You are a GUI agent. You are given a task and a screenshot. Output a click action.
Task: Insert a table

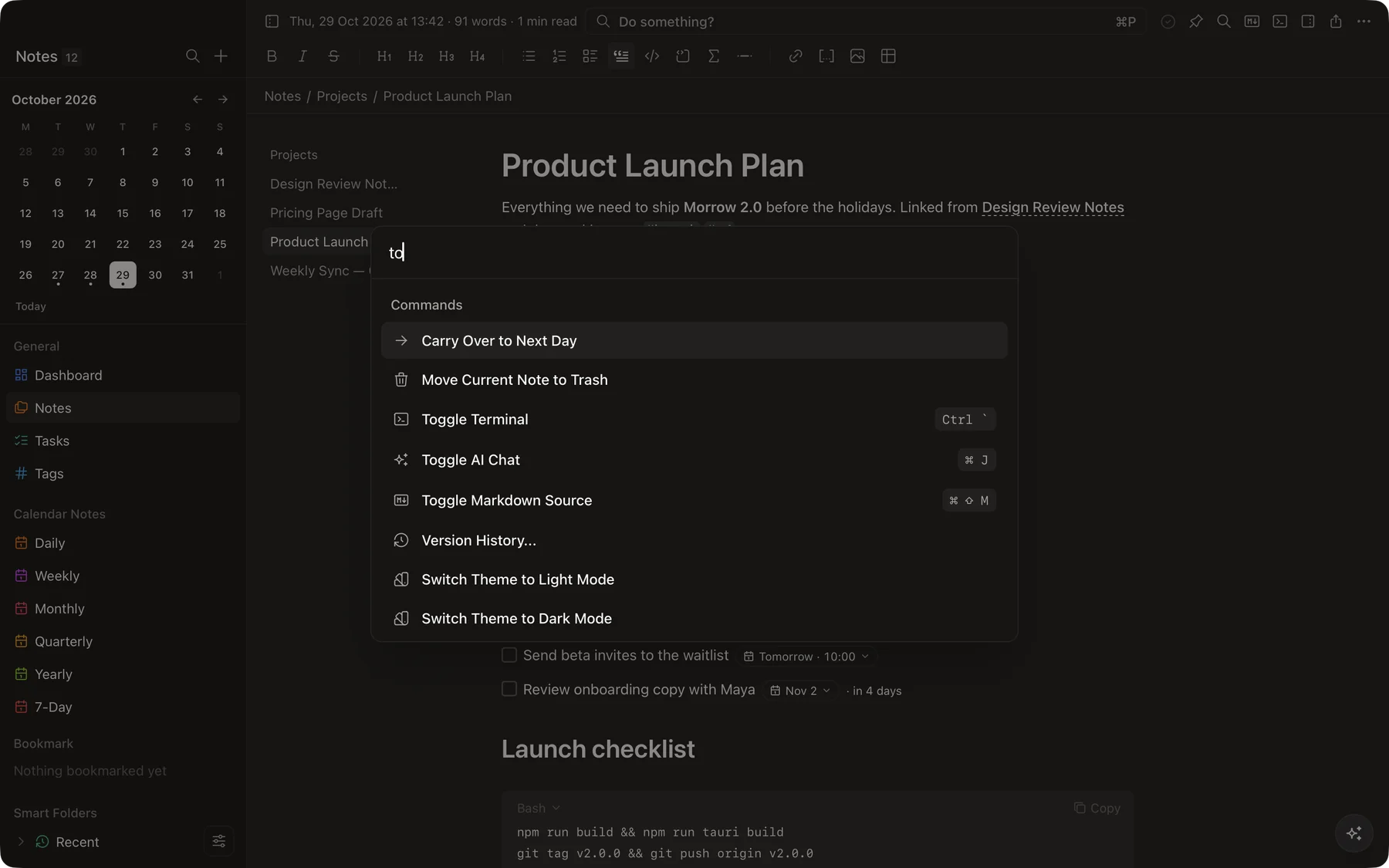tap(888, 56)
